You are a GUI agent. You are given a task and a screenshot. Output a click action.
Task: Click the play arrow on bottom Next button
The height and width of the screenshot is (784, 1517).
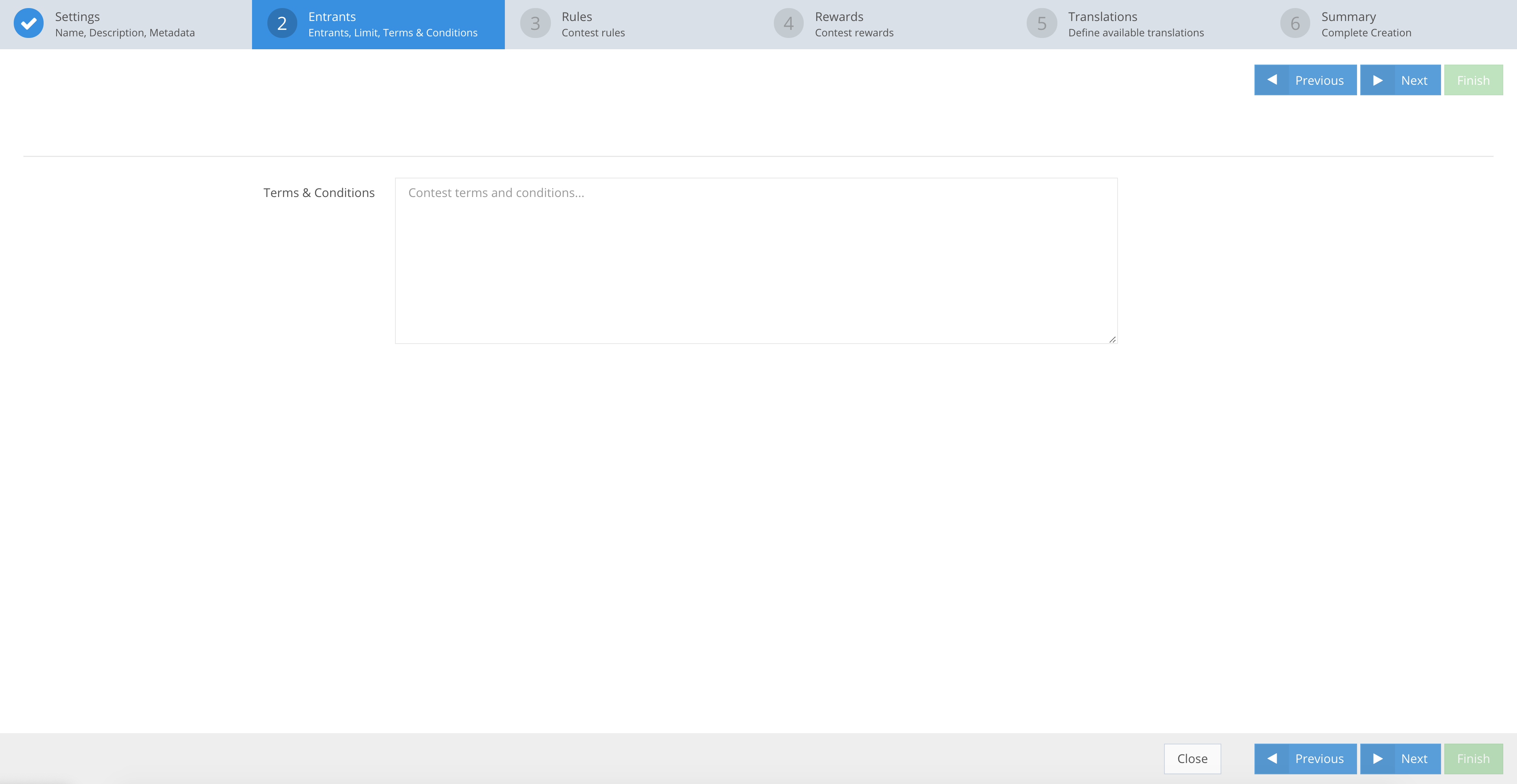click(1378, 758)
